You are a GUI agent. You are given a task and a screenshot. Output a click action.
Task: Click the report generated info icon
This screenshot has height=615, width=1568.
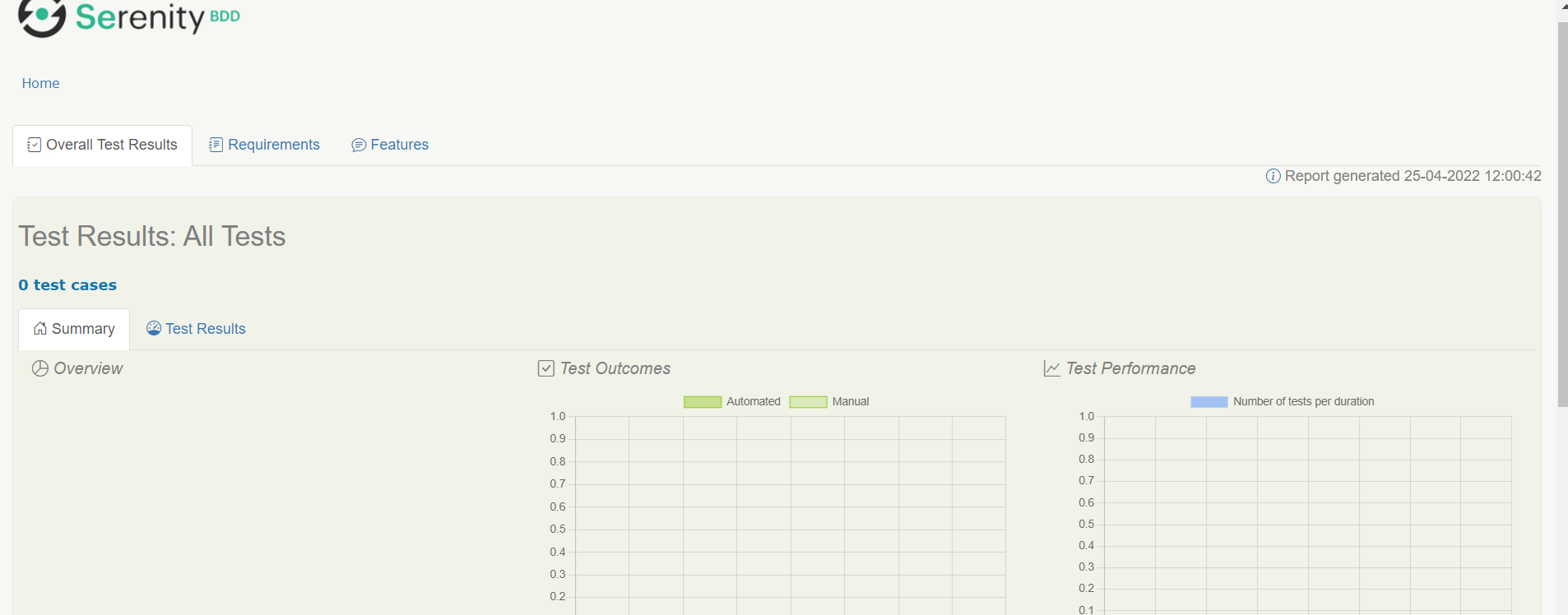pyautogui.click(x=1273, y=176)
